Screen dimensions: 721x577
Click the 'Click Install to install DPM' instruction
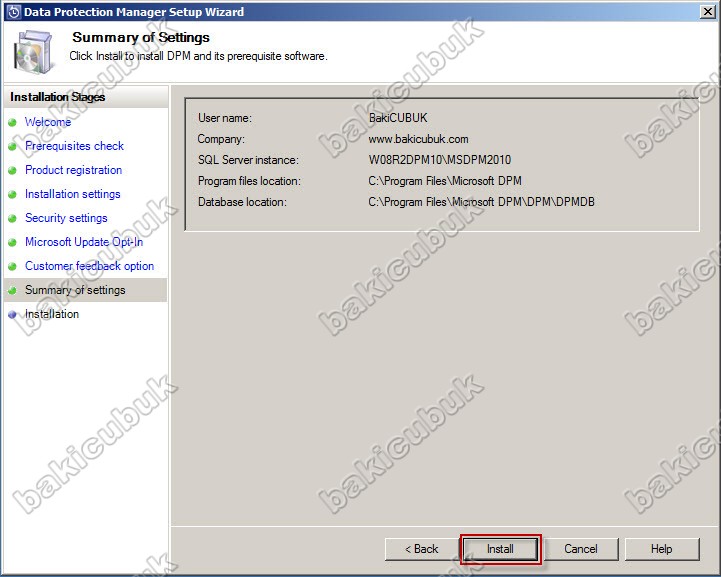198,56
